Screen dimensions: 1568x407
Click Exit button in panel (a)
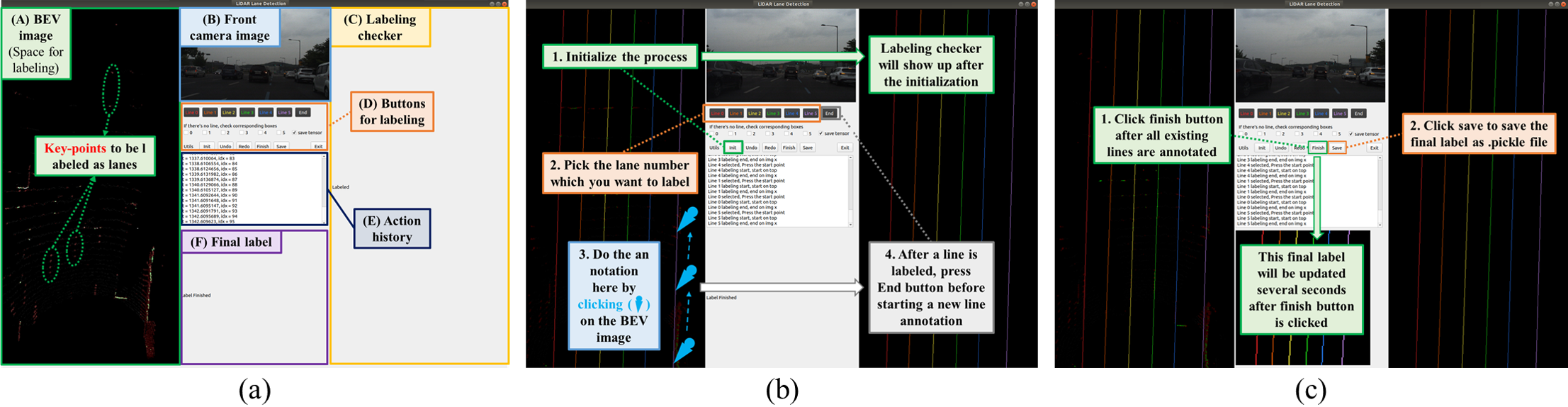[x=318, y=146]
